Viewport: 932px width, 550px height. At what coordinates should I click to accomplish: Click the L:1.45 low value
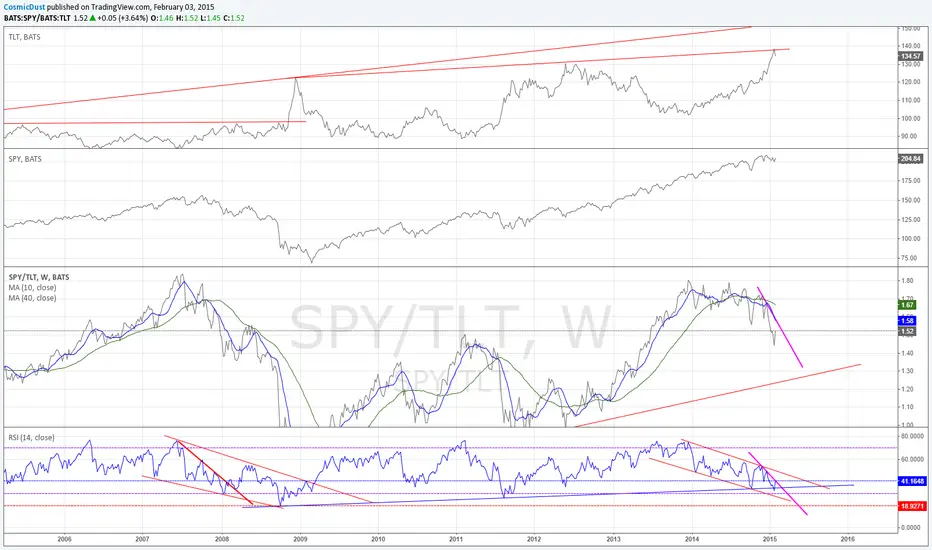click(x=210, y=18)
